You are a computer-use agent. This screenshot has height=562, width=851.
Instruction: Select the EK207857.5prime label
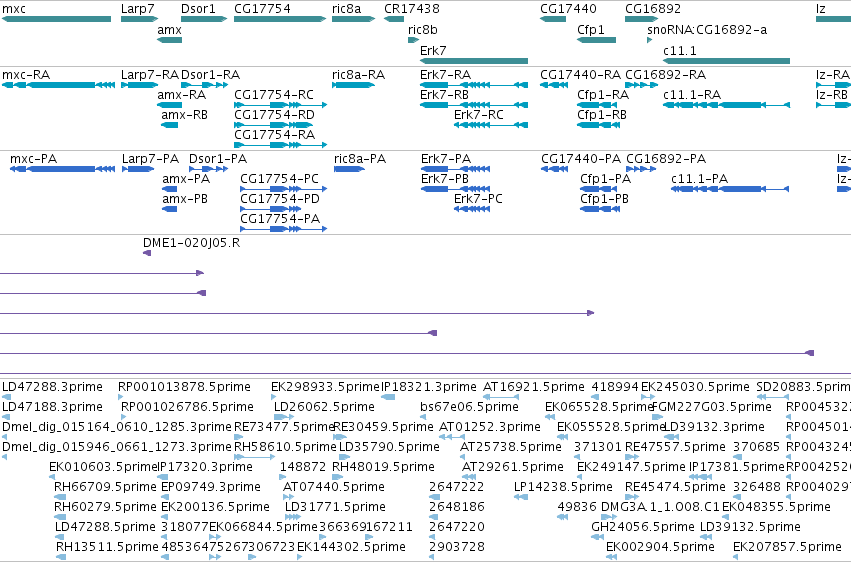coord(787,547)
